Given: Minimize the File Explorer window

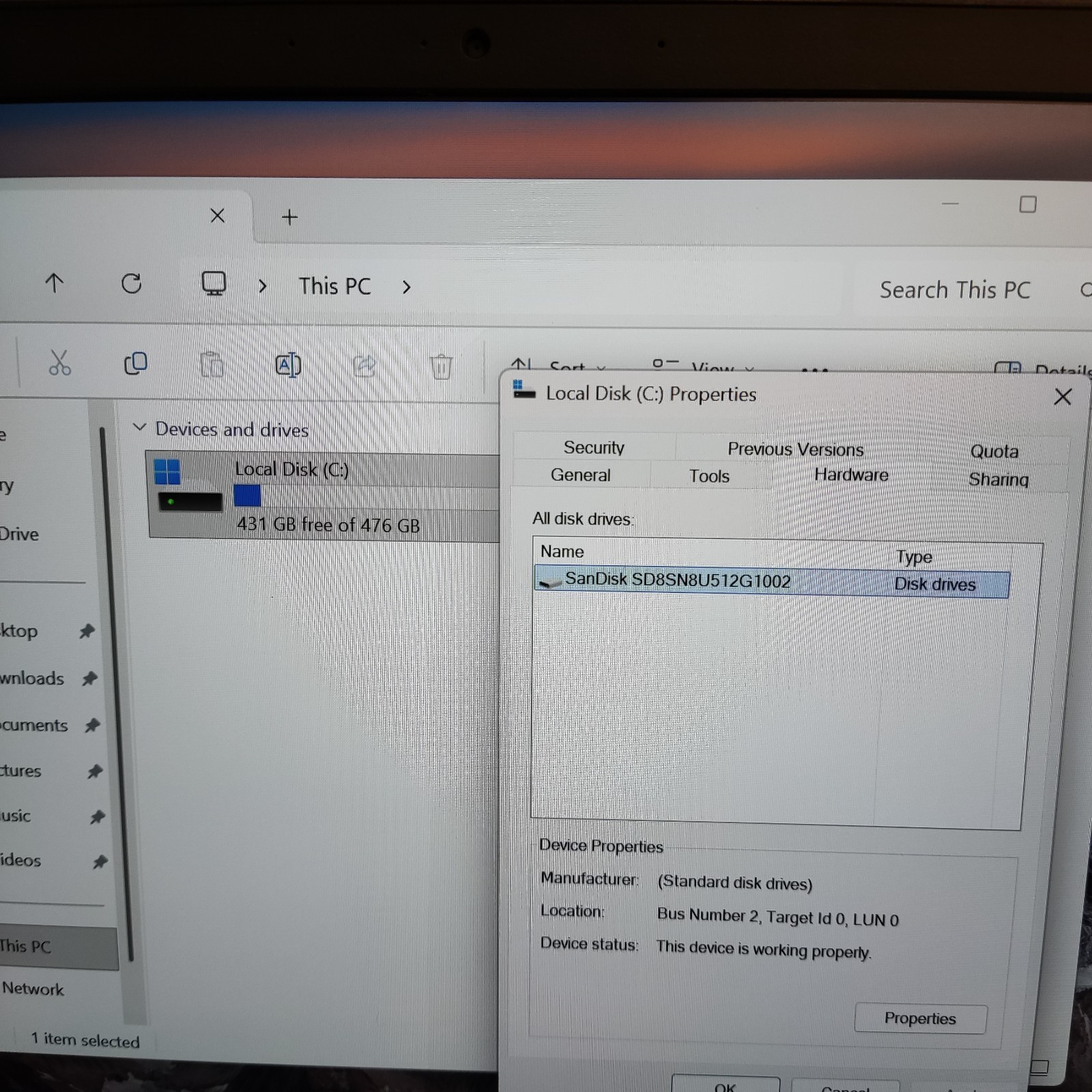Looking at the screenshot, I should click(950, 203).
